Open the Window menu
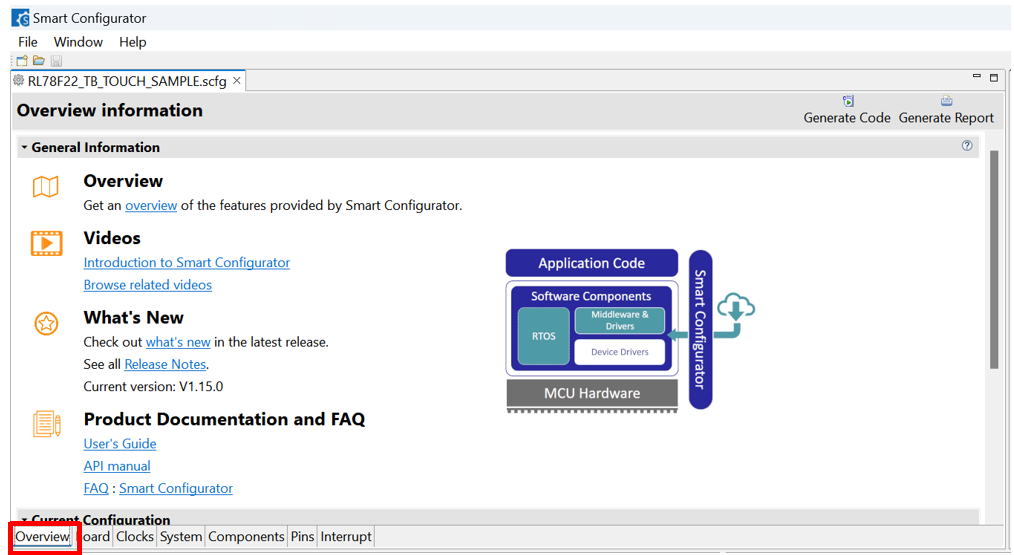This screenshot has height=555, width=1014. pyautogui.click(x=78, y=42)
